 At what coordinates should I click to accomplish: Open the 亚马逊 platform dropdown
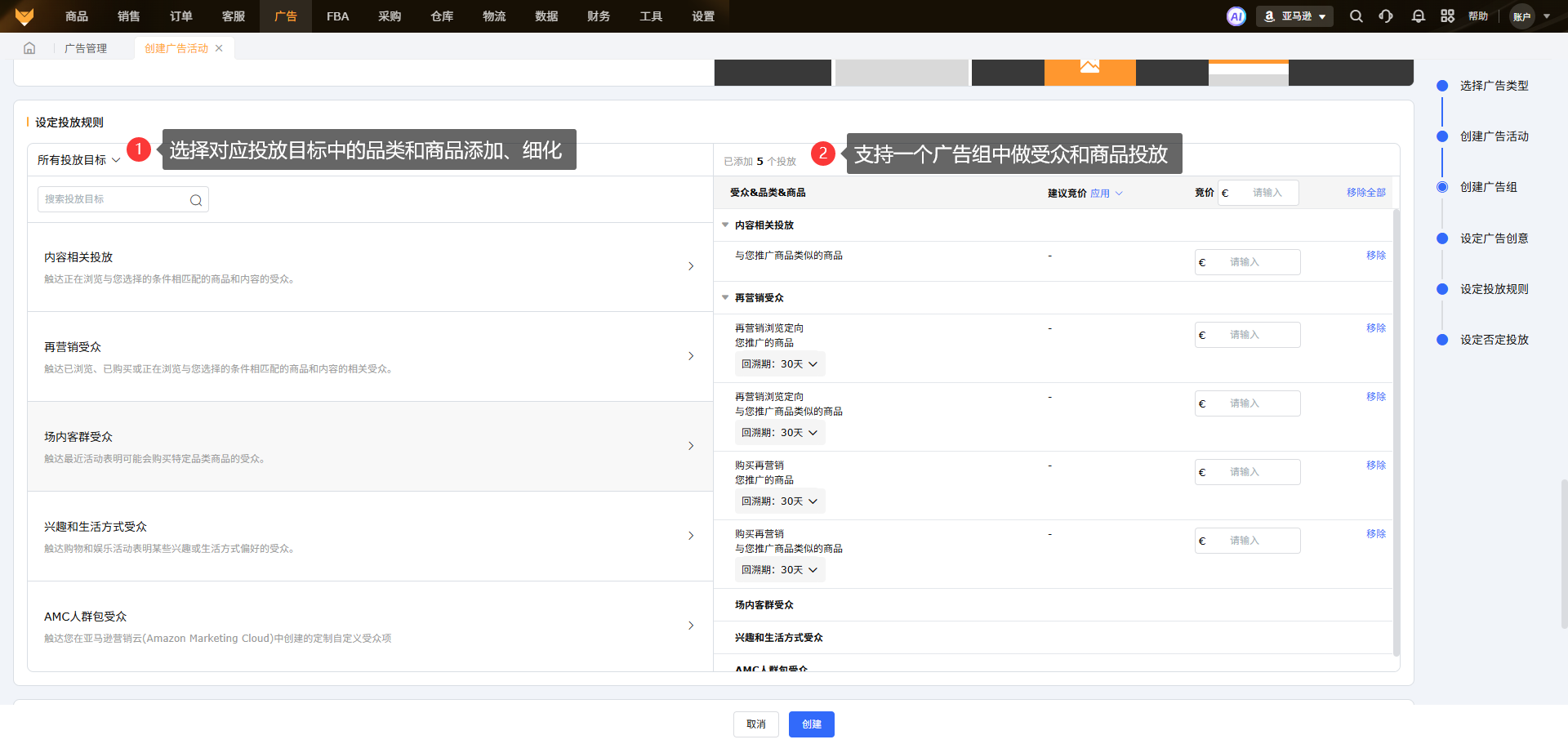point(1294,16)
